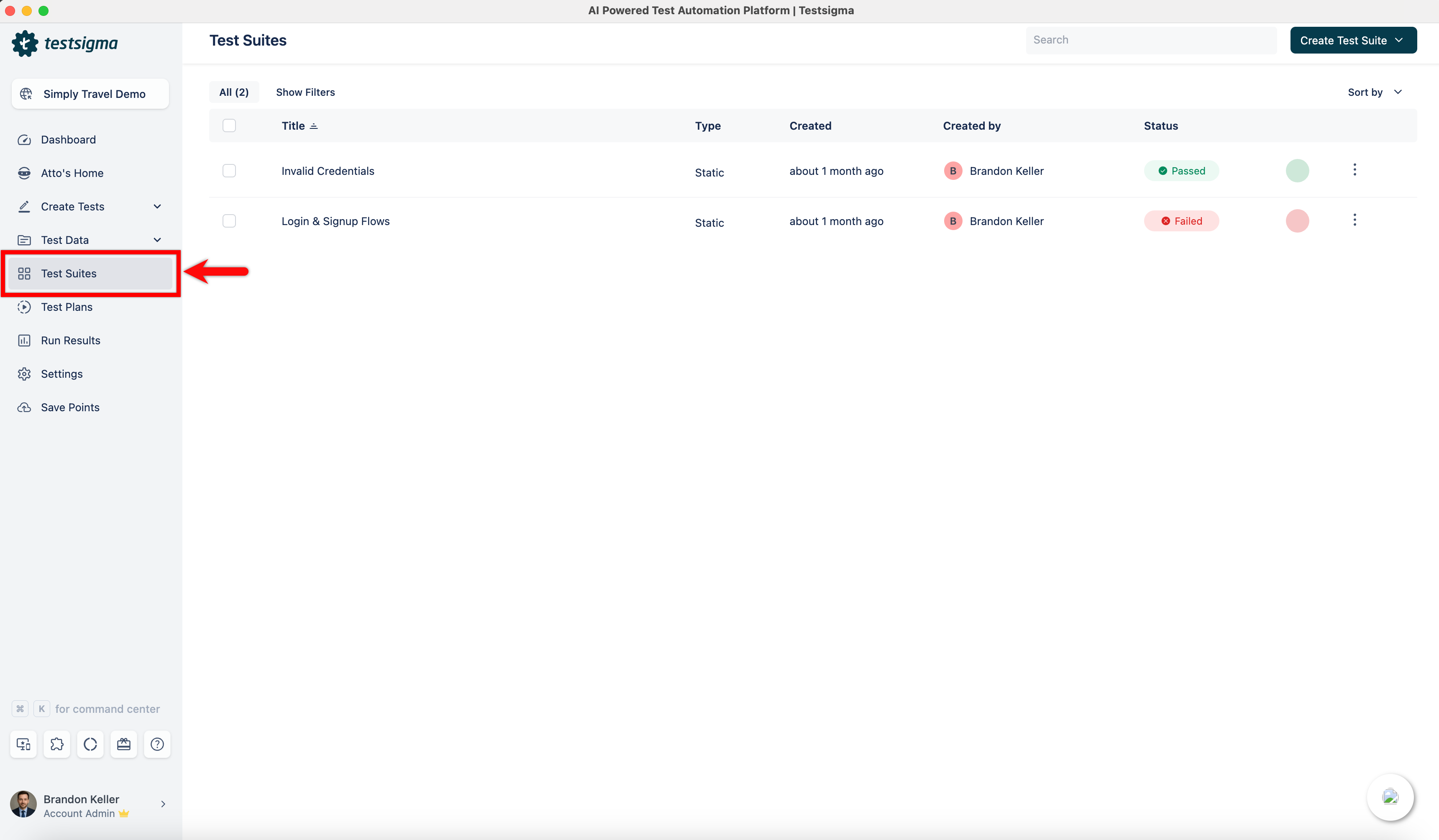1439x840 pixels.
Task: Open the Help question mark icon
Action: pos(157,744)
